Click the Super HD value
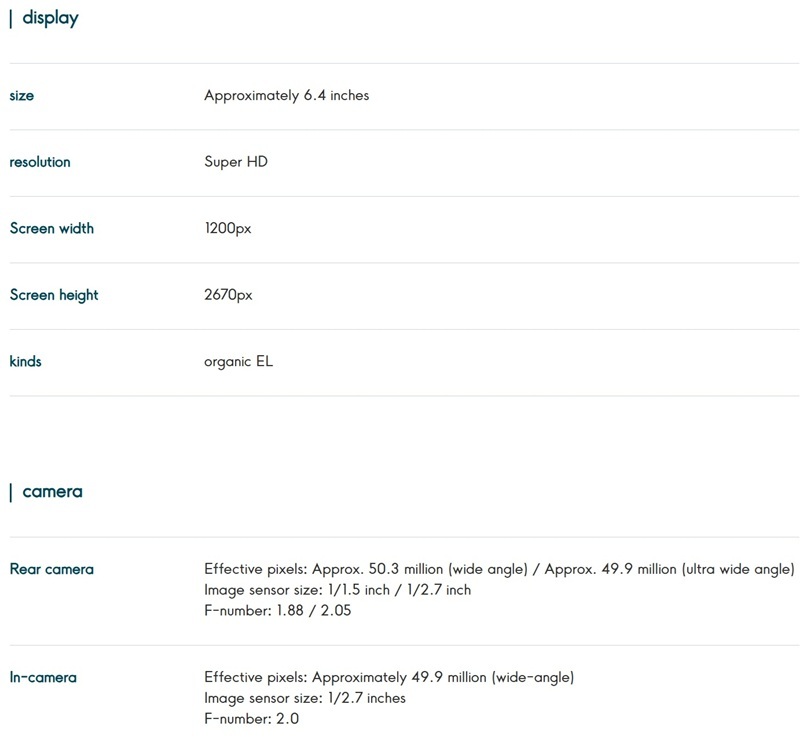800x741 pixels. 236,162
